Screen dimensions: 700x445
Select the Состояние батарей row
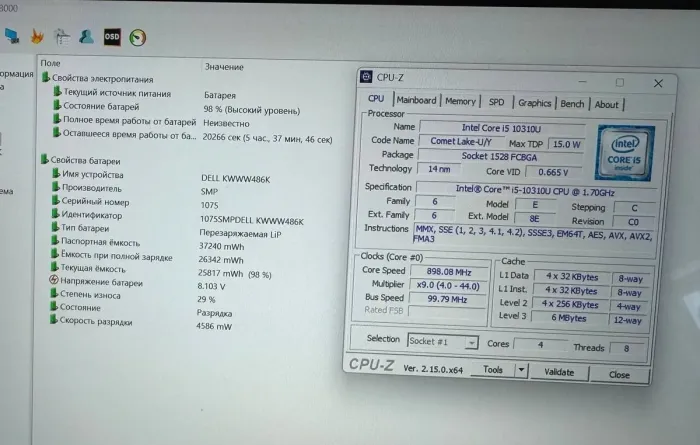tap(176, 108)
